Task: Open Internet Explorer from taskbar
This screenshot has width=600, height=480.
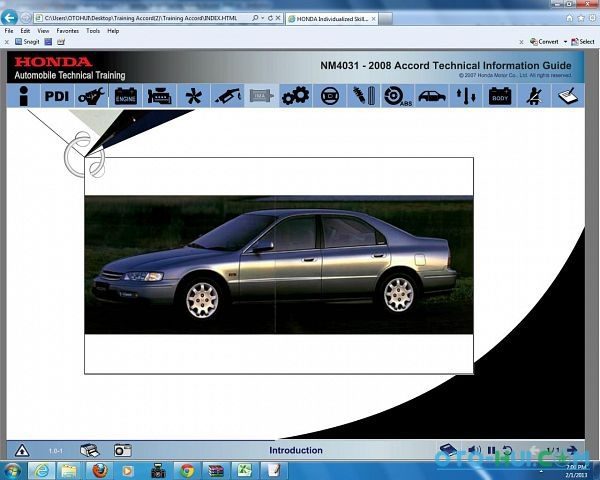Action: pyautogui.click(x=41, y=471)
